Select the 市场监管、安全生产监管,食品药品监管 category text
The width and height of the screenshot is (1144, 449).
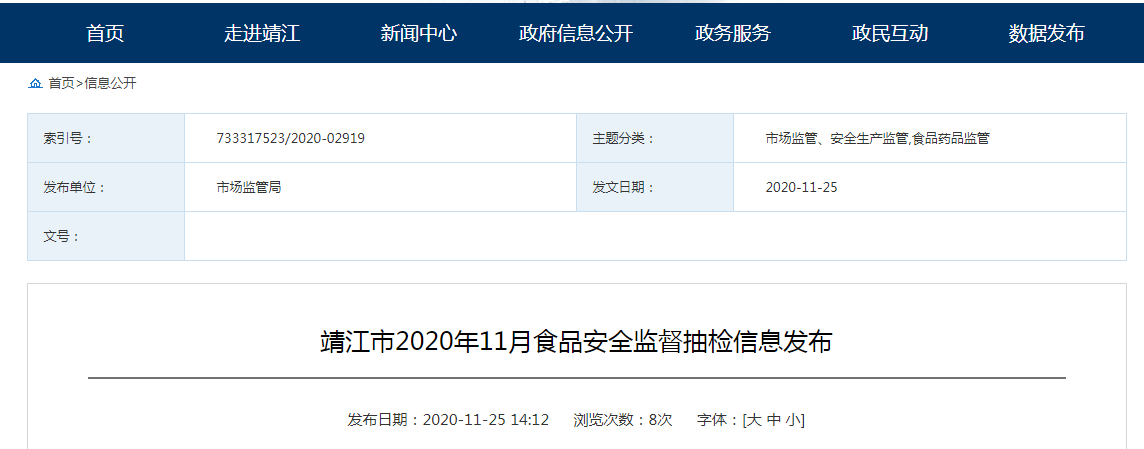click(x=877, y=138)
